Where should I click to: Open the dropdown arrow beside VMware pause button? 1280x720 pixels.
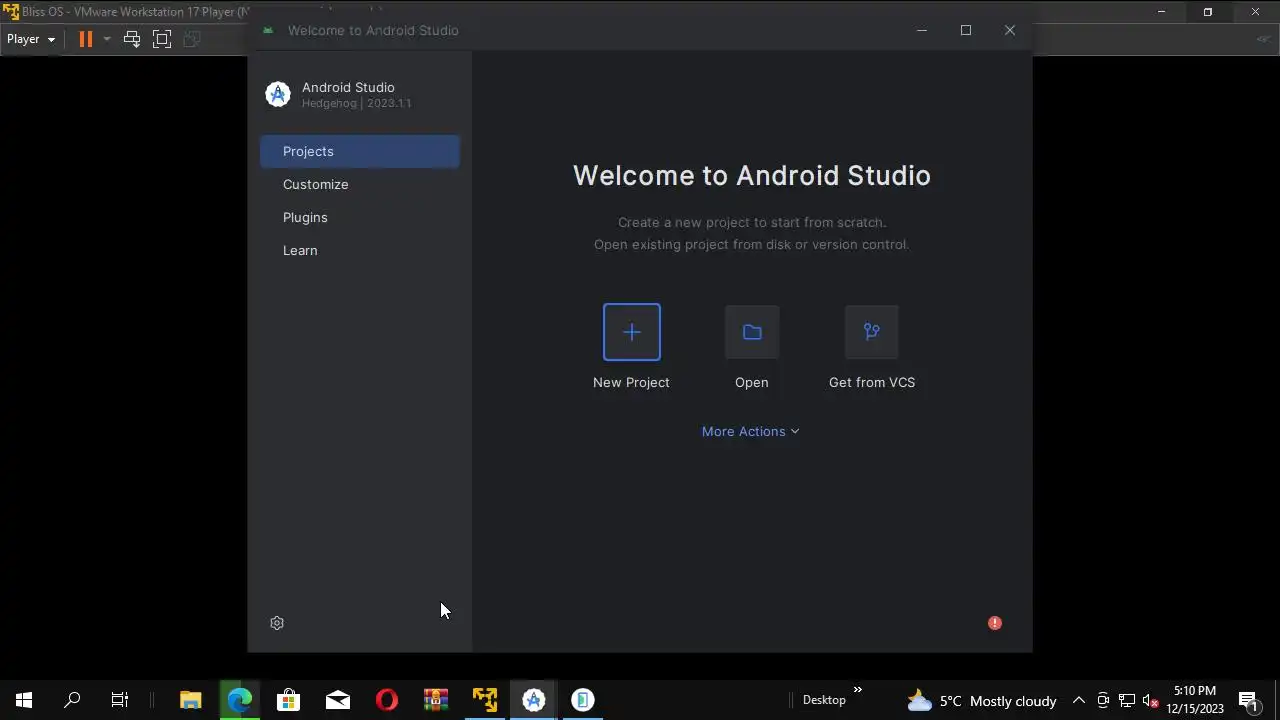pos(106,39)
